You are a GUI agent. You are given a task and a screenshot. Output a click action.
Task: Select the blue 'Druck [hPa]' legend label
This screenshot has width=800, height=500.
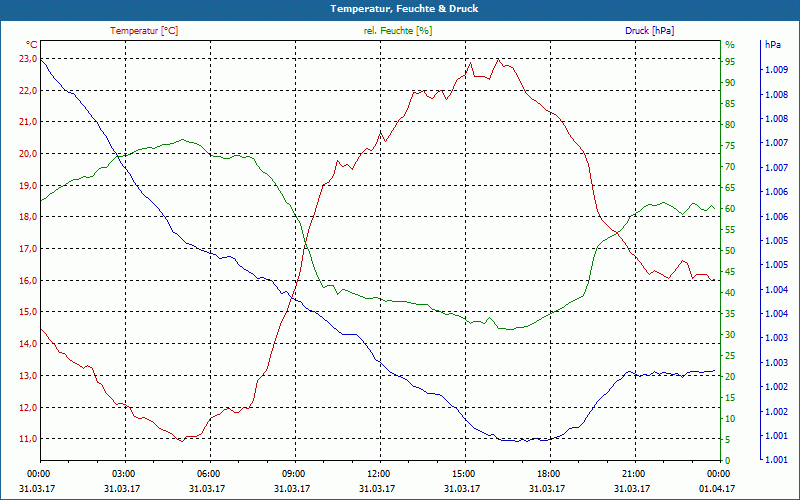649,31
